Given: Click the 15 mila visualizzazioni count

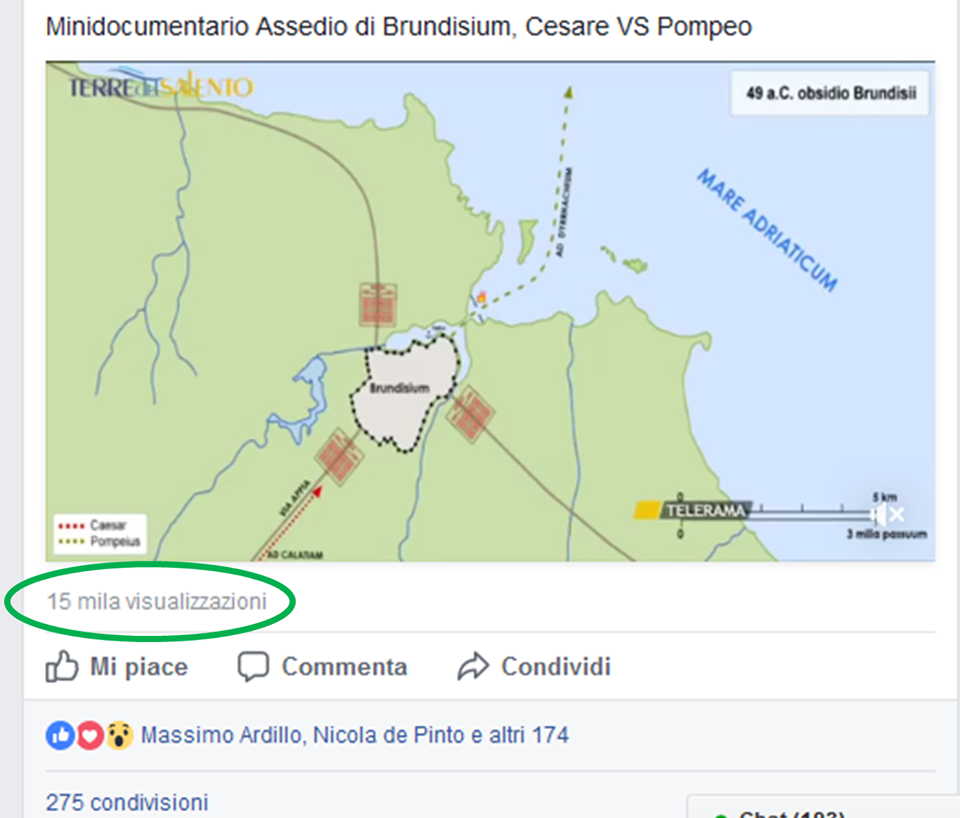Looking at the screenshot, I should tap(157, 601).
